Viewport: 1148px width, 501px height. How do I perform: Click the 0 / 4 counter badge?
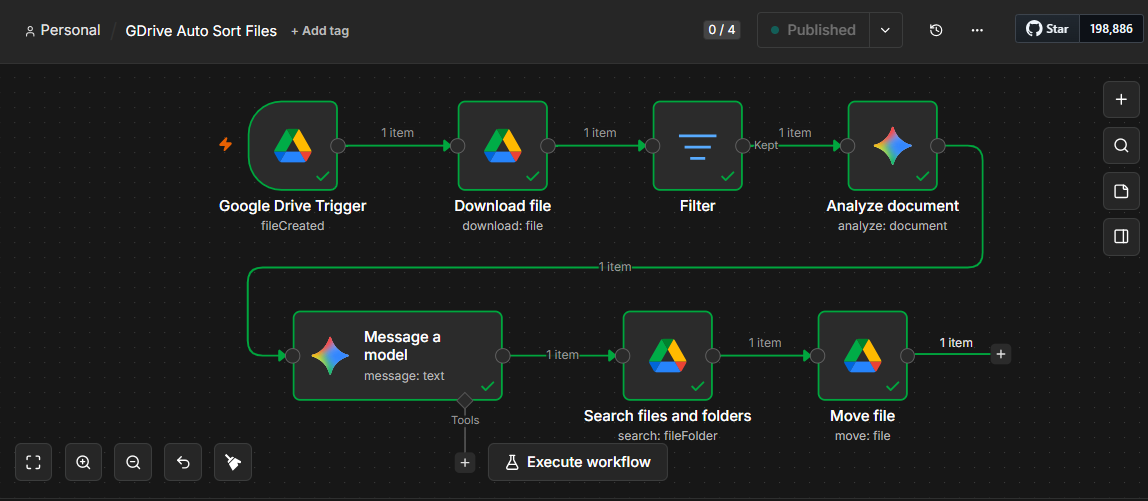pos(721,30)
